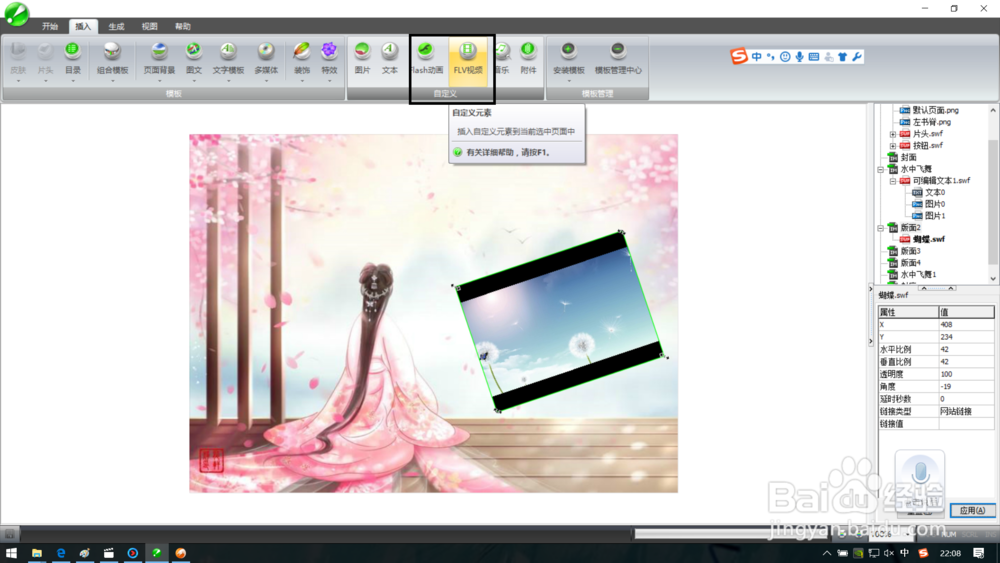Insert a 音乐 music element
1000x563 pixels.
(x=503, y=58)
